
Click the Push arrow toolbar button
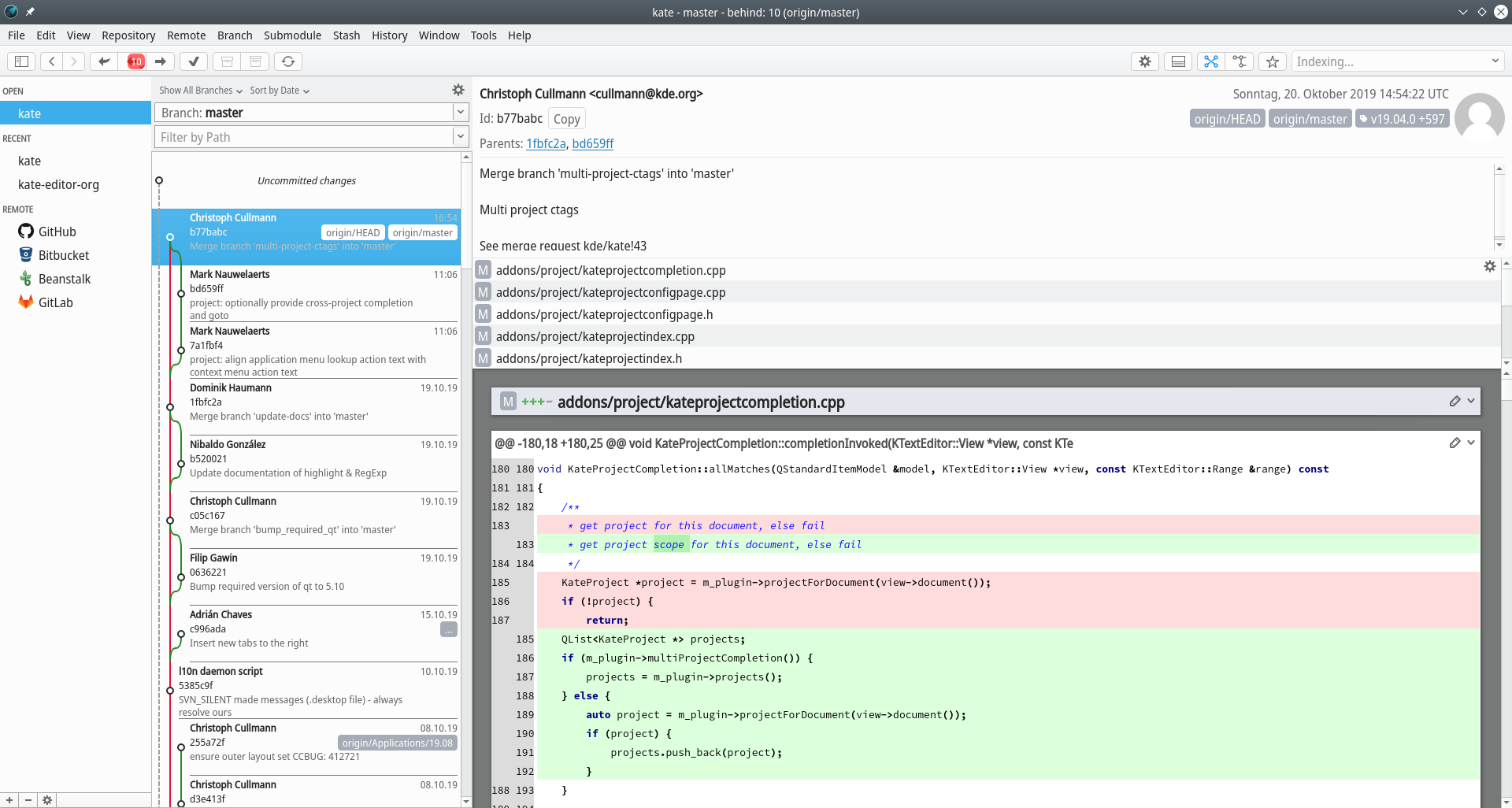click(x=161, y=61)
